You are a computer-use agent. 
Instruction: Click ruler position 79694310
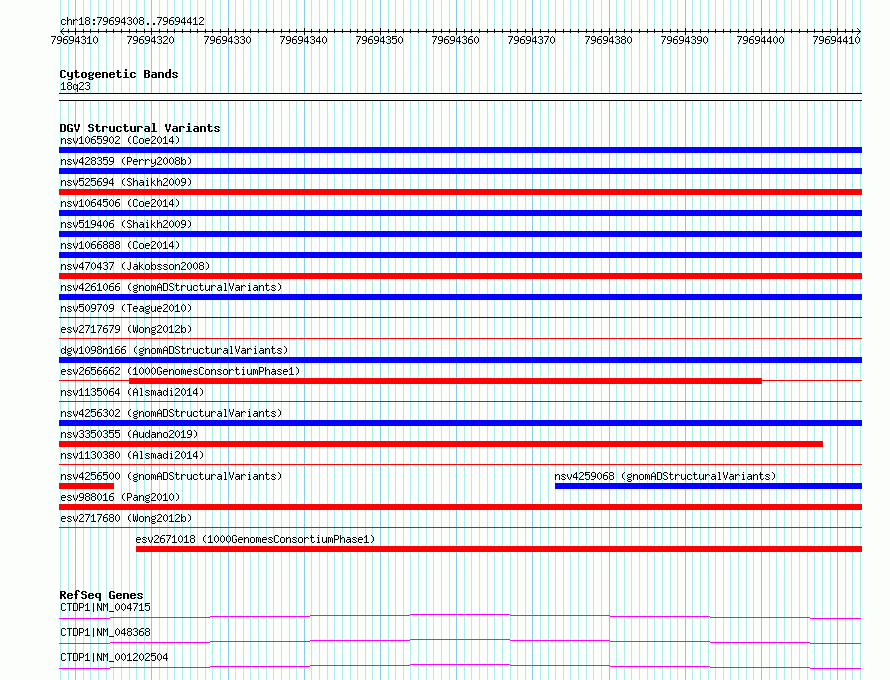[74, 40]
